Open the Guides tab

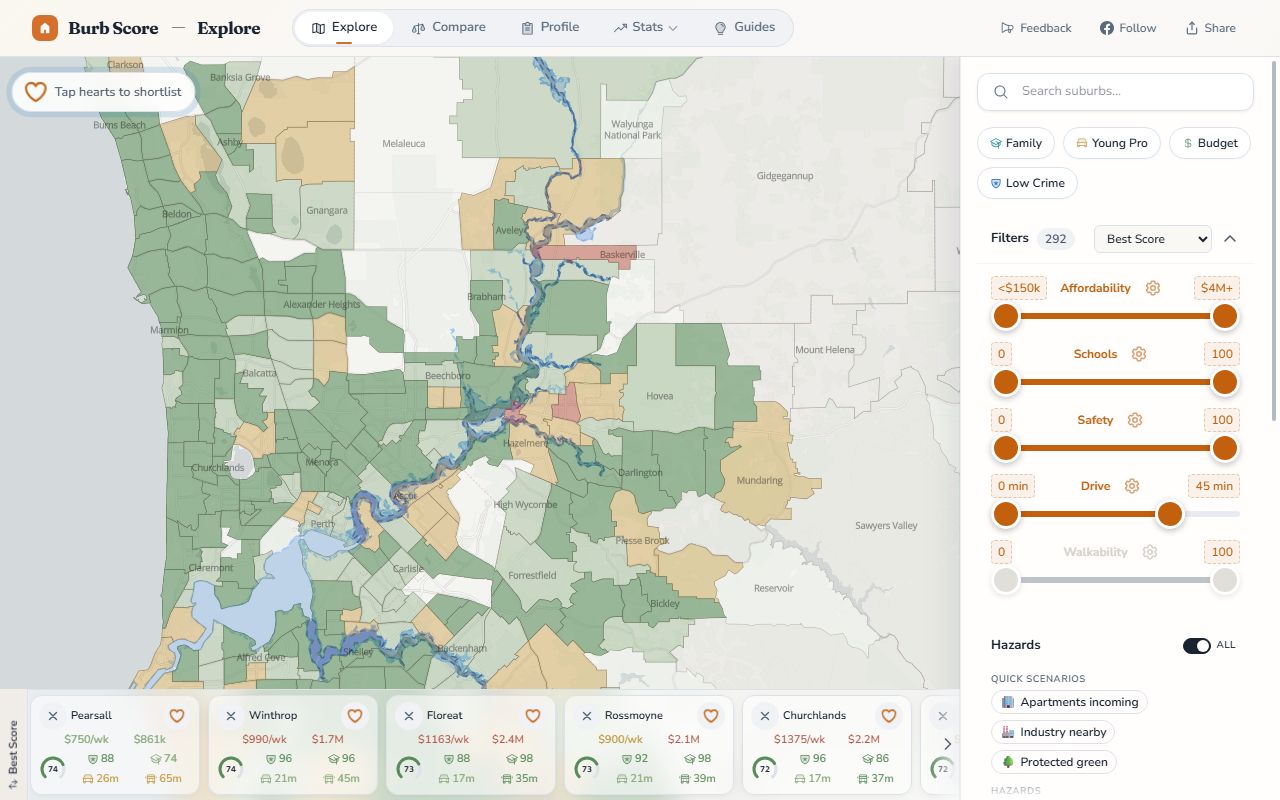coord(744,28)
